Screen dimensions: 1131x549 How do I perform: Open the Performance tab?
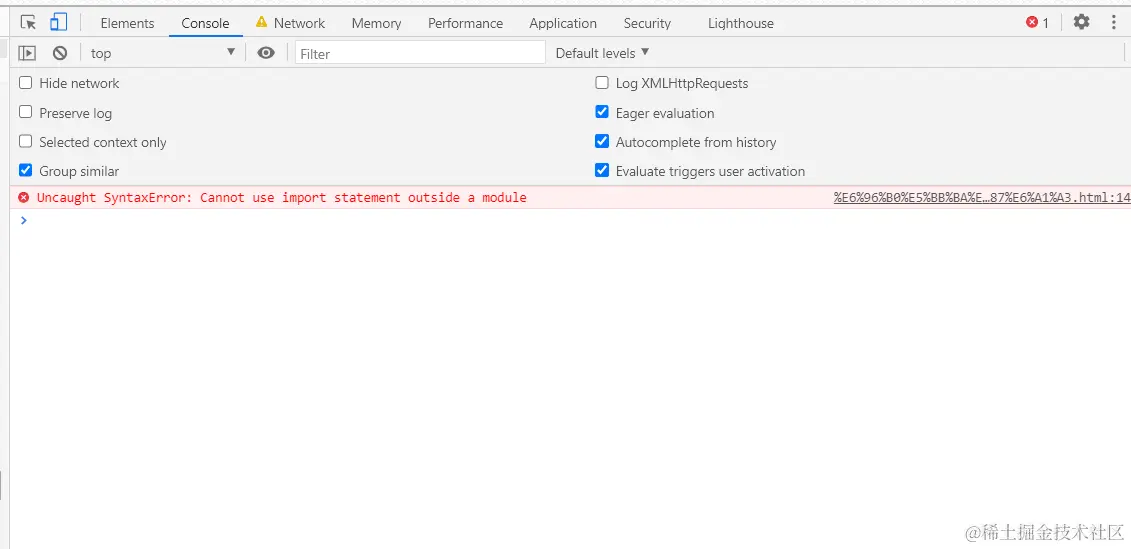coord(465,23)
